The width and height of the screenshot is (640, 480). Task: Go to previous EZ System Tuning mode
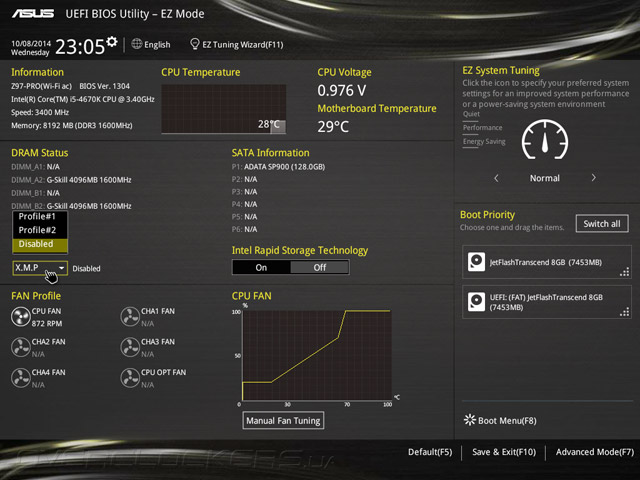pos(496,178)
